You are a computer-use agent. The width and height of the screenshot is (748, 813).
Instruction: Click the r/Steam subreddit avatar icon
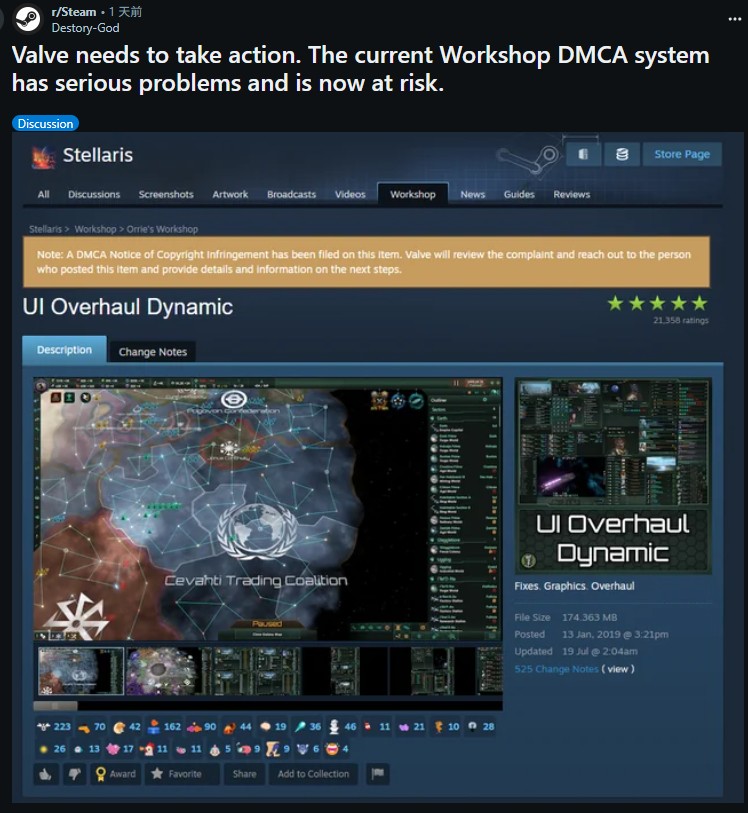(27, 19)
